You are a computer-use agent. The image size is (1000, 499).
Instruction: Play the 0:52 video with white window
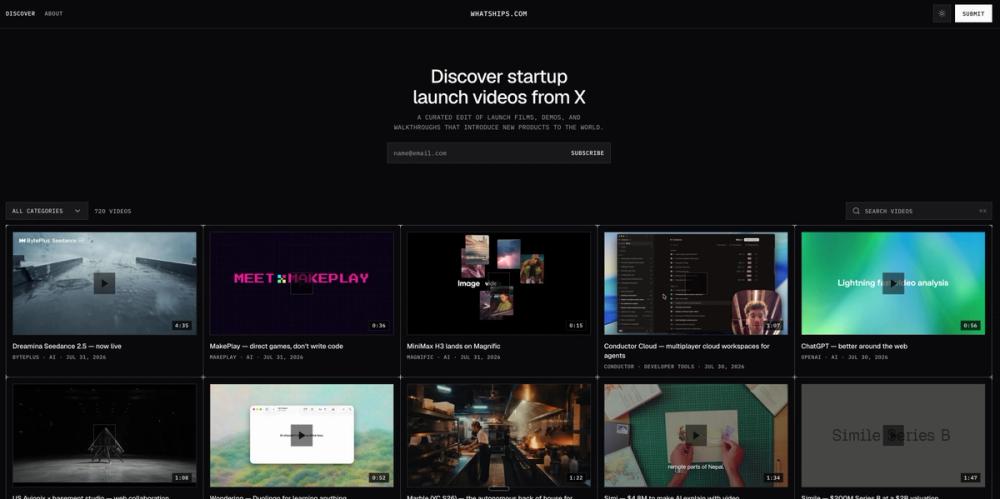click(302, 435)
